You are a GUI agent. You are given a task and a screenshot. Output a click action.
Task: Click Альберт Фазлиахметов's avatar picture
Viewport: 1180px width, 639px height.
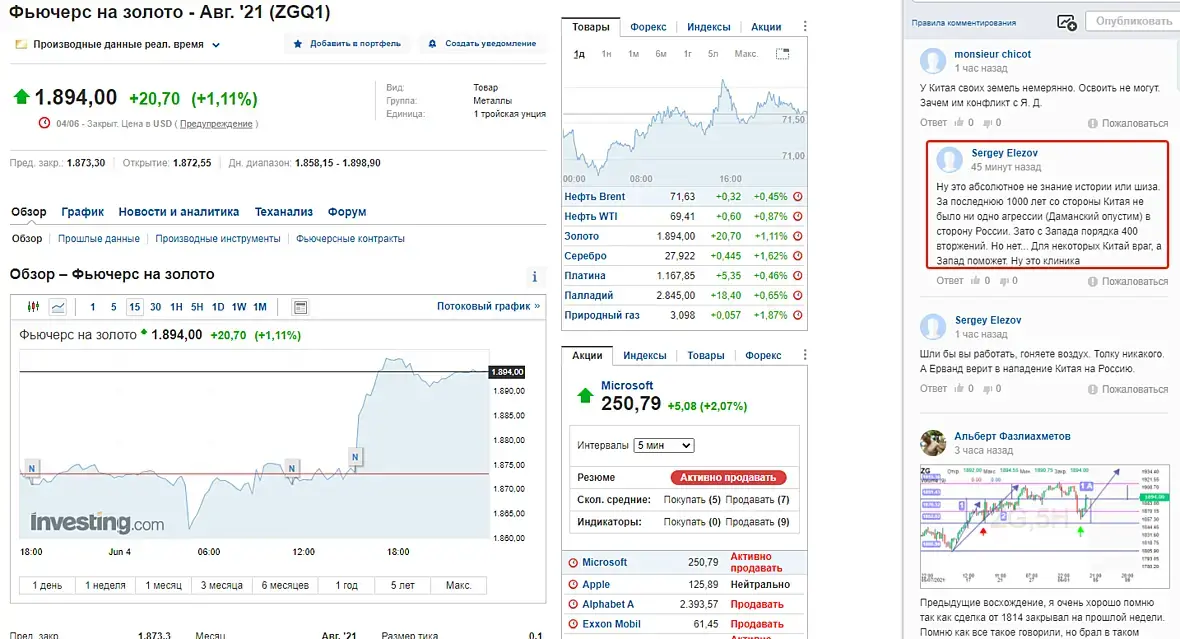coord(933,443)
